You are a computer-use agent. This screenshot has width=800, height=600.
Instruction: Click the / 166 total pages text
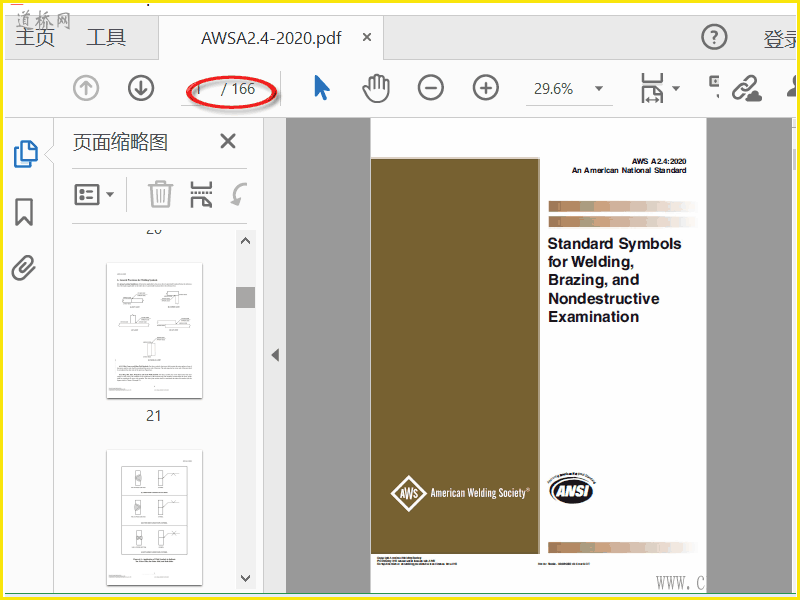pyautogui.click(x=238, y=89)
